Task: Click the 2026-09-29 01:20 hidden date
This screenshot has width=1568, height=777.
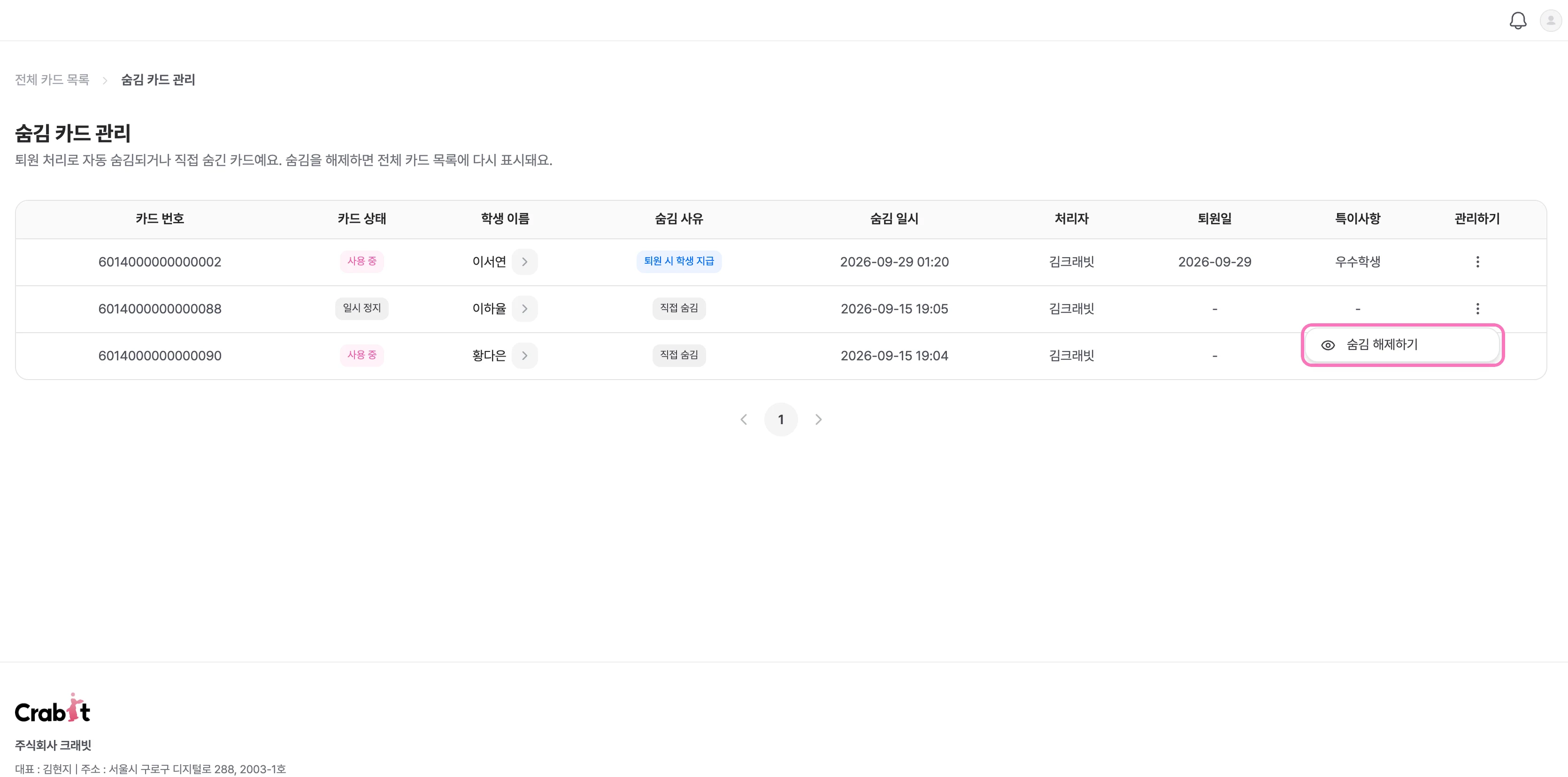Action: (x=894, y=262)
